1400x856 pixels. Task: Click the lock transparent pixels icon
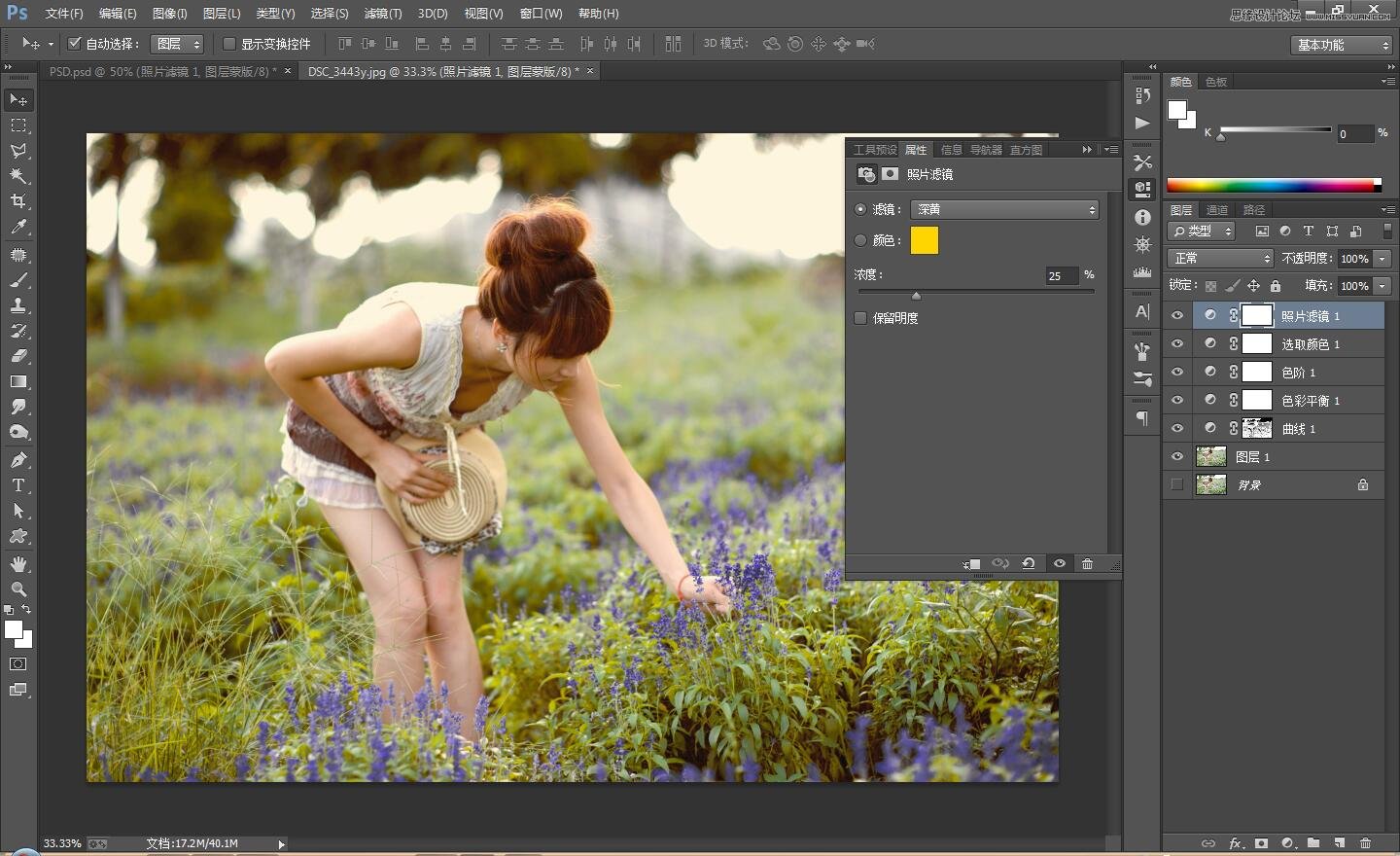[x=1210, y=285]
